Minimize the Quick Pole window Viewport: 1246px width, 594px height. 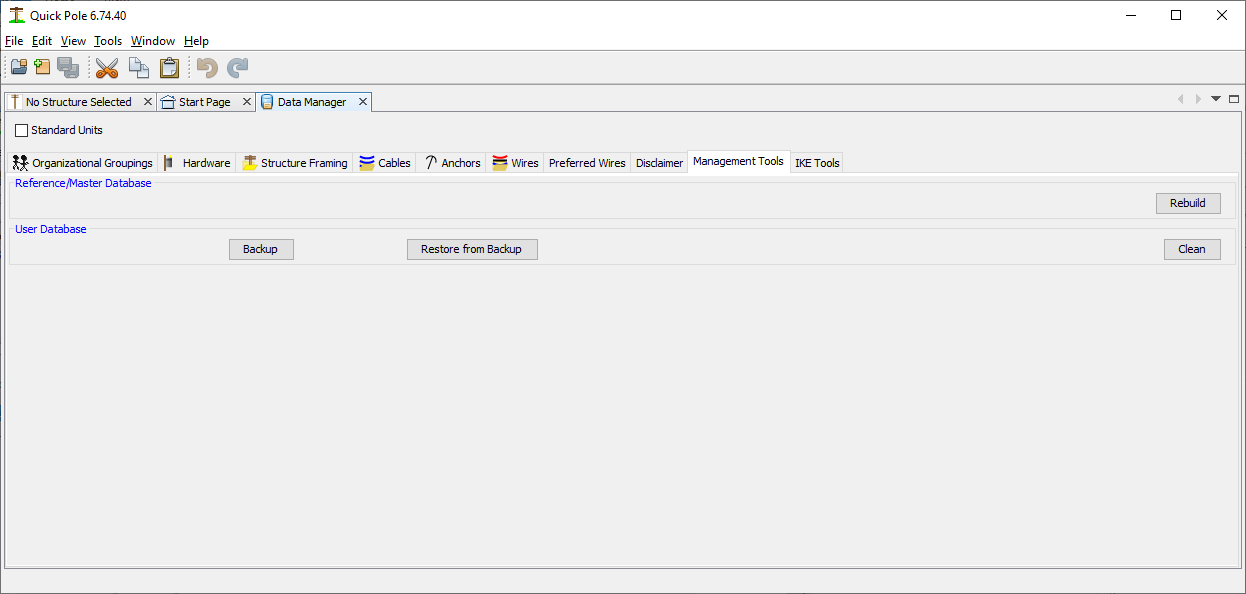(x=1130, y=15)
